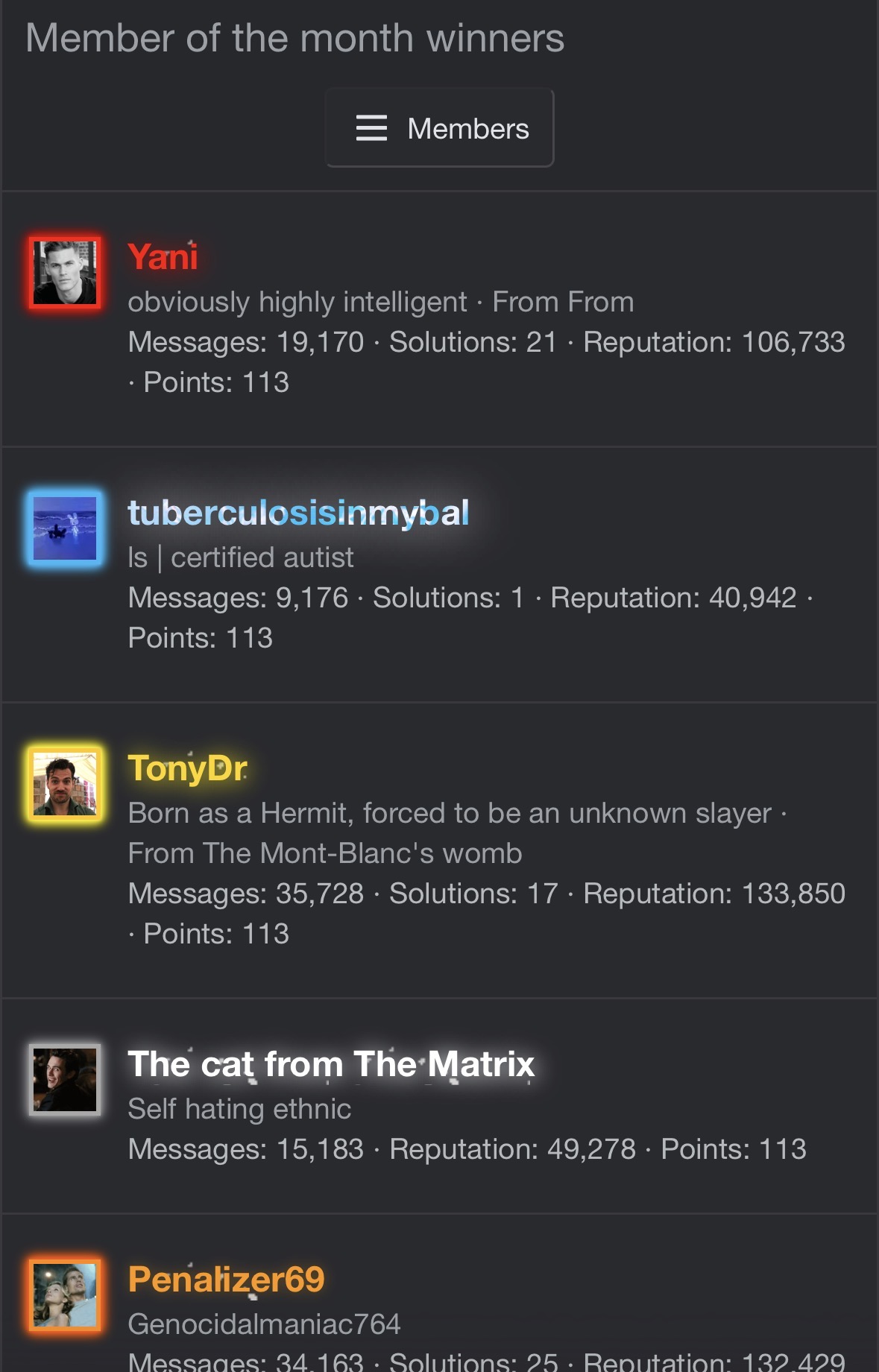Click the Member of the month winners heading

pos(294,38)
